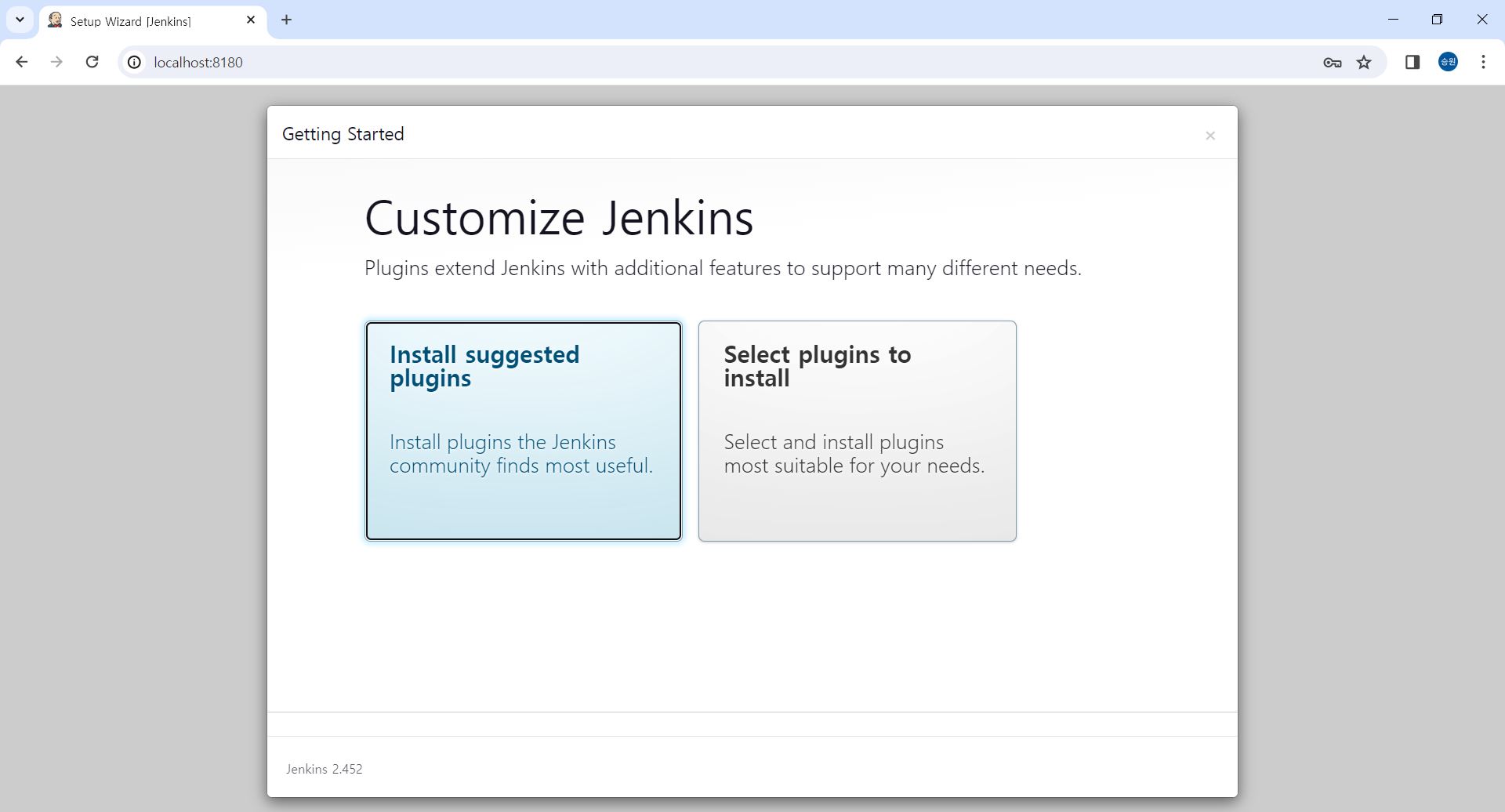Restore down the browser window
Screen dimensions: 1505x812
[1437, 20]
